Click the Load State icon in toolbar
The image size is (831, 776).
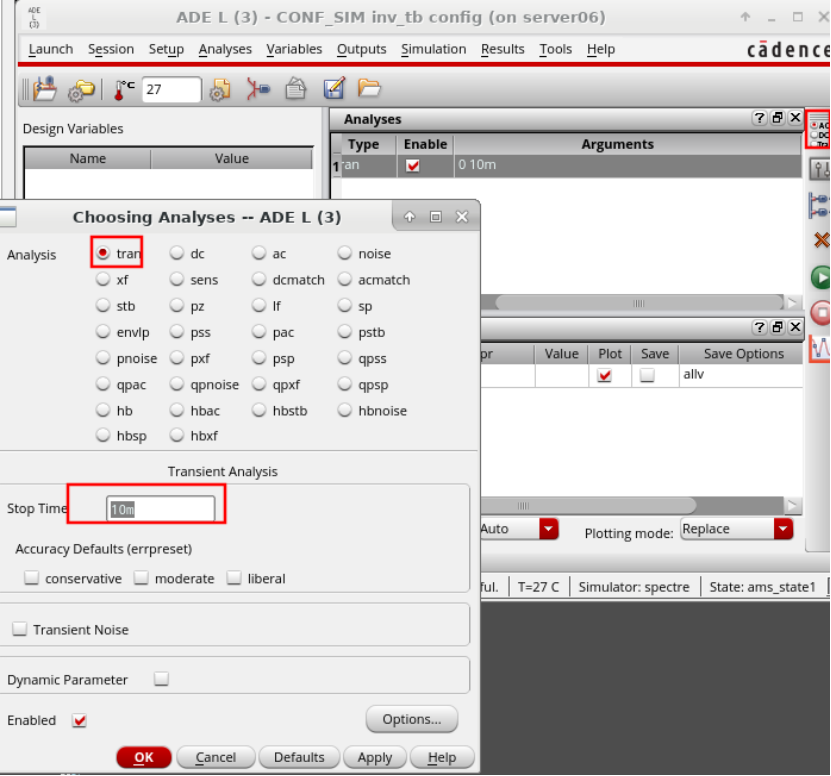pyautogui.click(x=370, y=90)
